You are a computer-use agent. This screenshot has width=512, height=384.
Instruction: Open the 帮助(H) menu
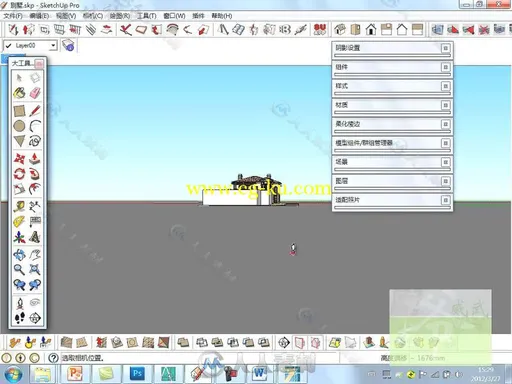point(222,16)
